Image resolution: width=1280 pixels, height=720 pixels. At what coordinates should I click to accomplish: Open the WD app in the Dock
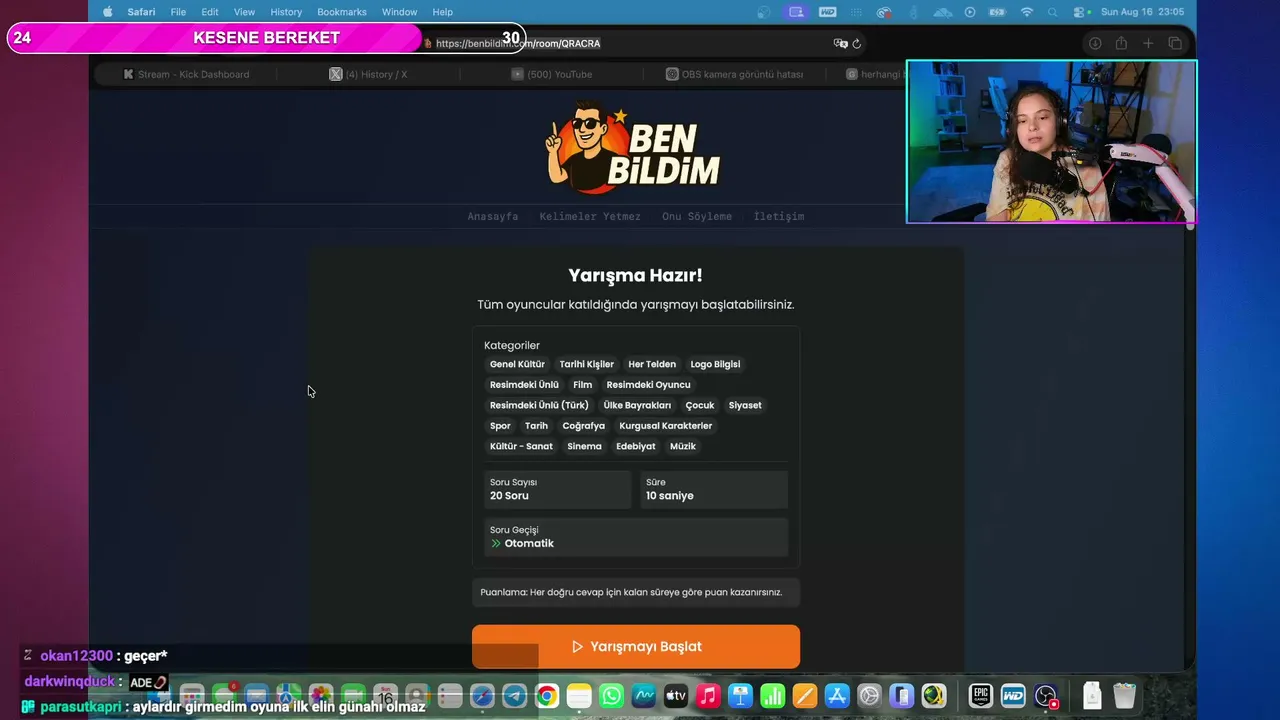[1013, 696]
